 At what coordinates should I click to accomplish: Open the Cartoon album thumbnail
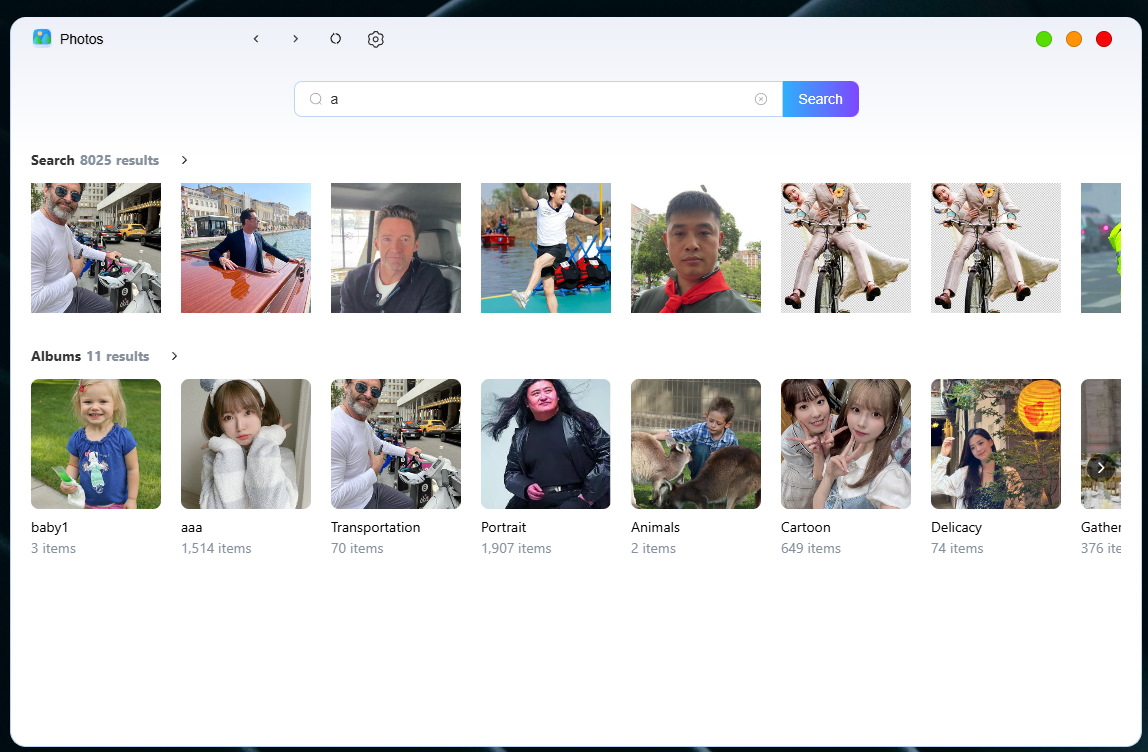(x=846, y=444)
